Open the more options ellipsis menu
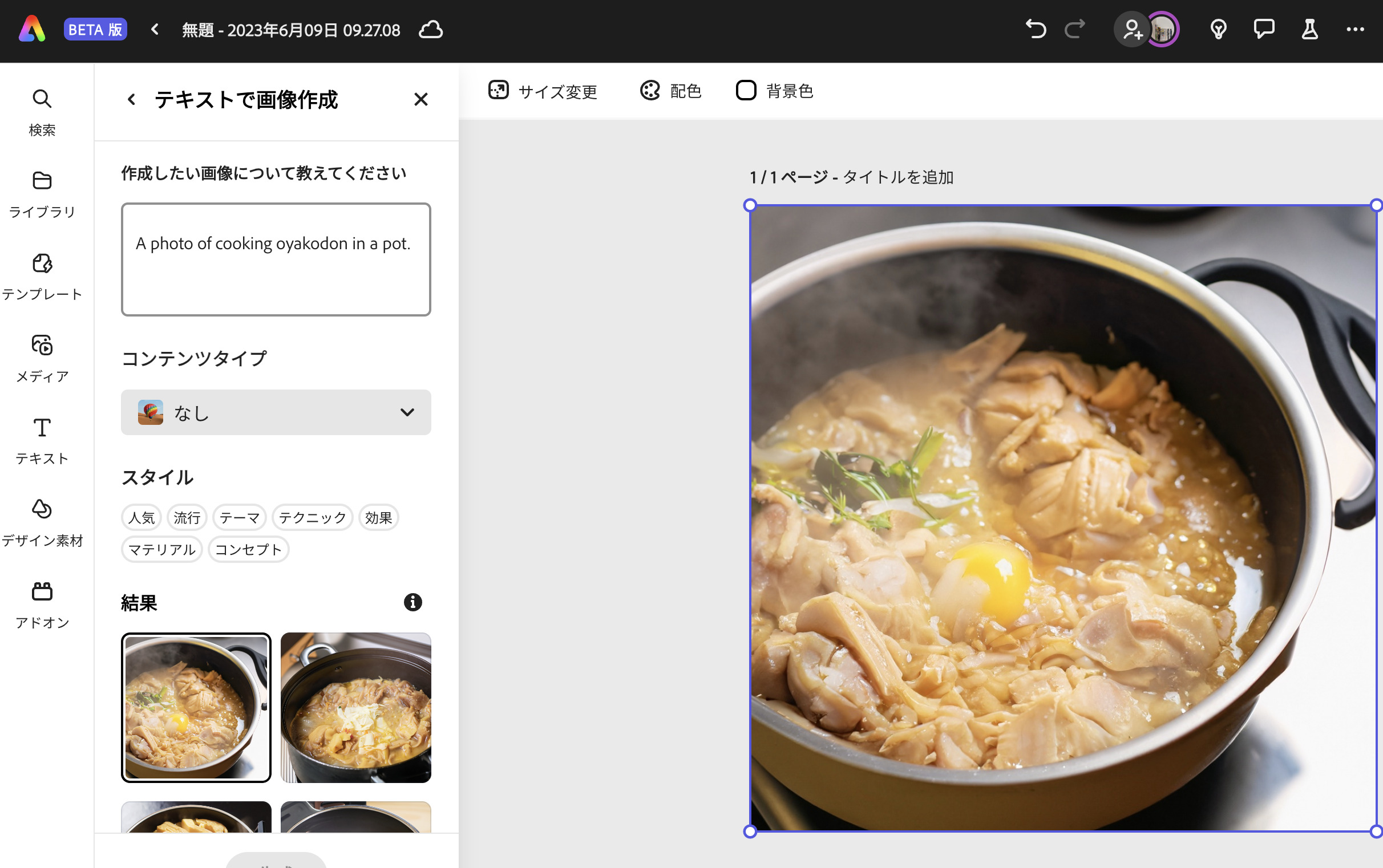Viewport: 1383px width, 868px height. (1355, 29)
